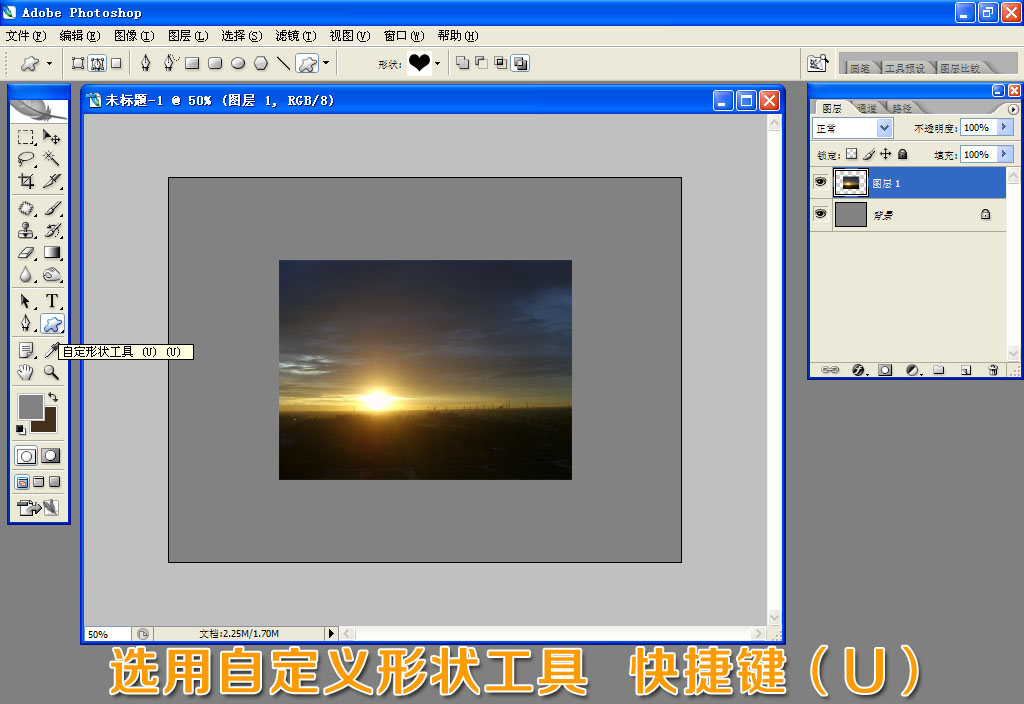Open the Layers palette flyout menu
1024x704 pixels.
coord(1013,109)
